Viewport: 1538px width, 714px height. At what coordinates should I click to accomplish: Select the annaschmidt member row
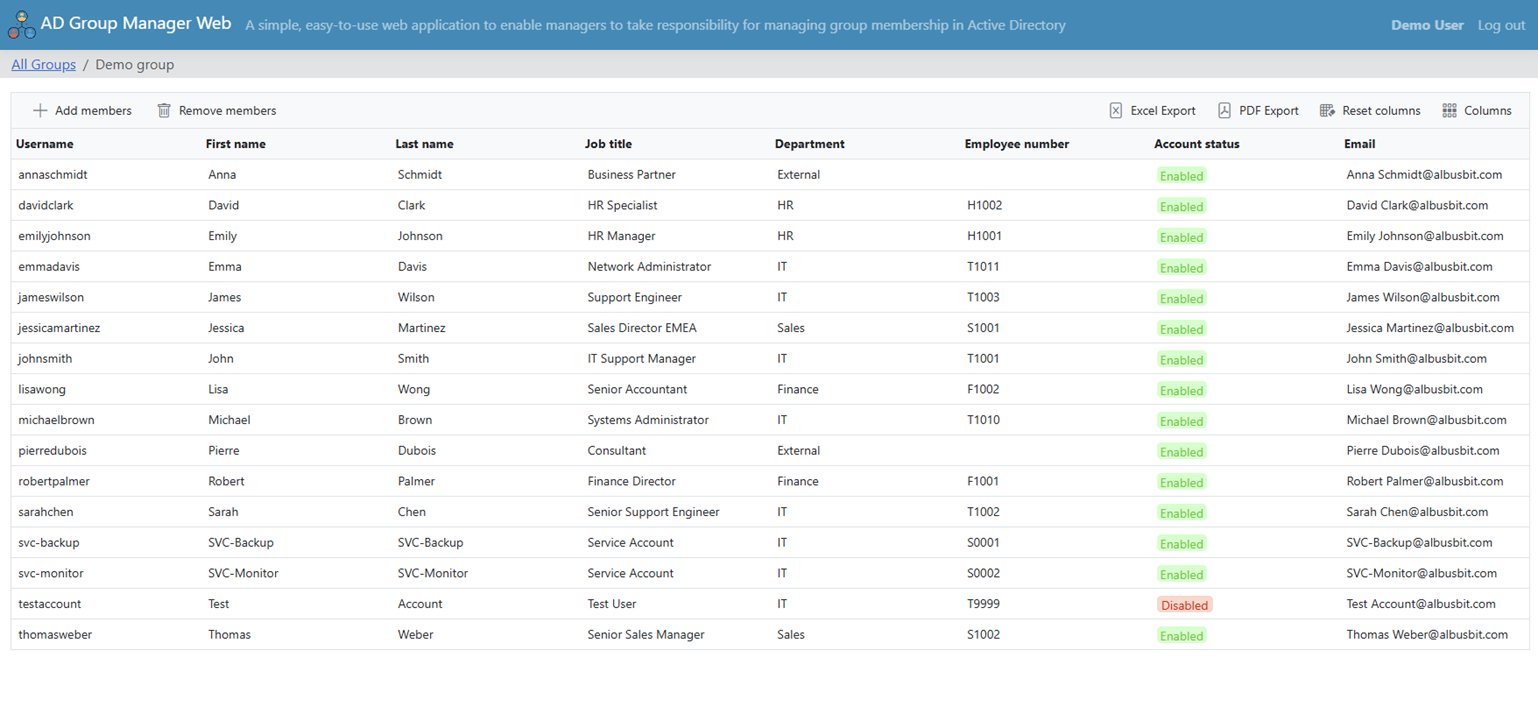[x=53, y=175]
